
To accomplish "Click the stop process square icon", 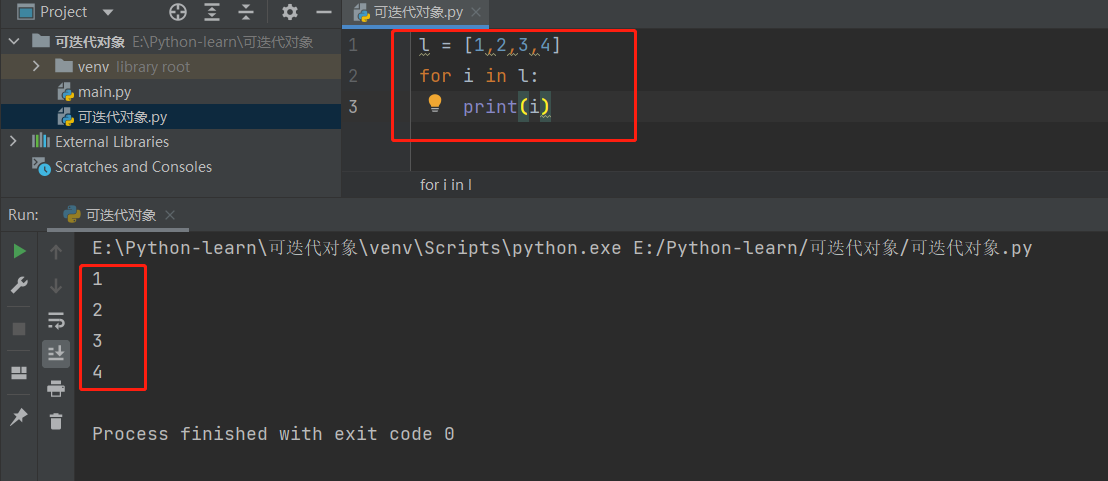I will (19, 329).
